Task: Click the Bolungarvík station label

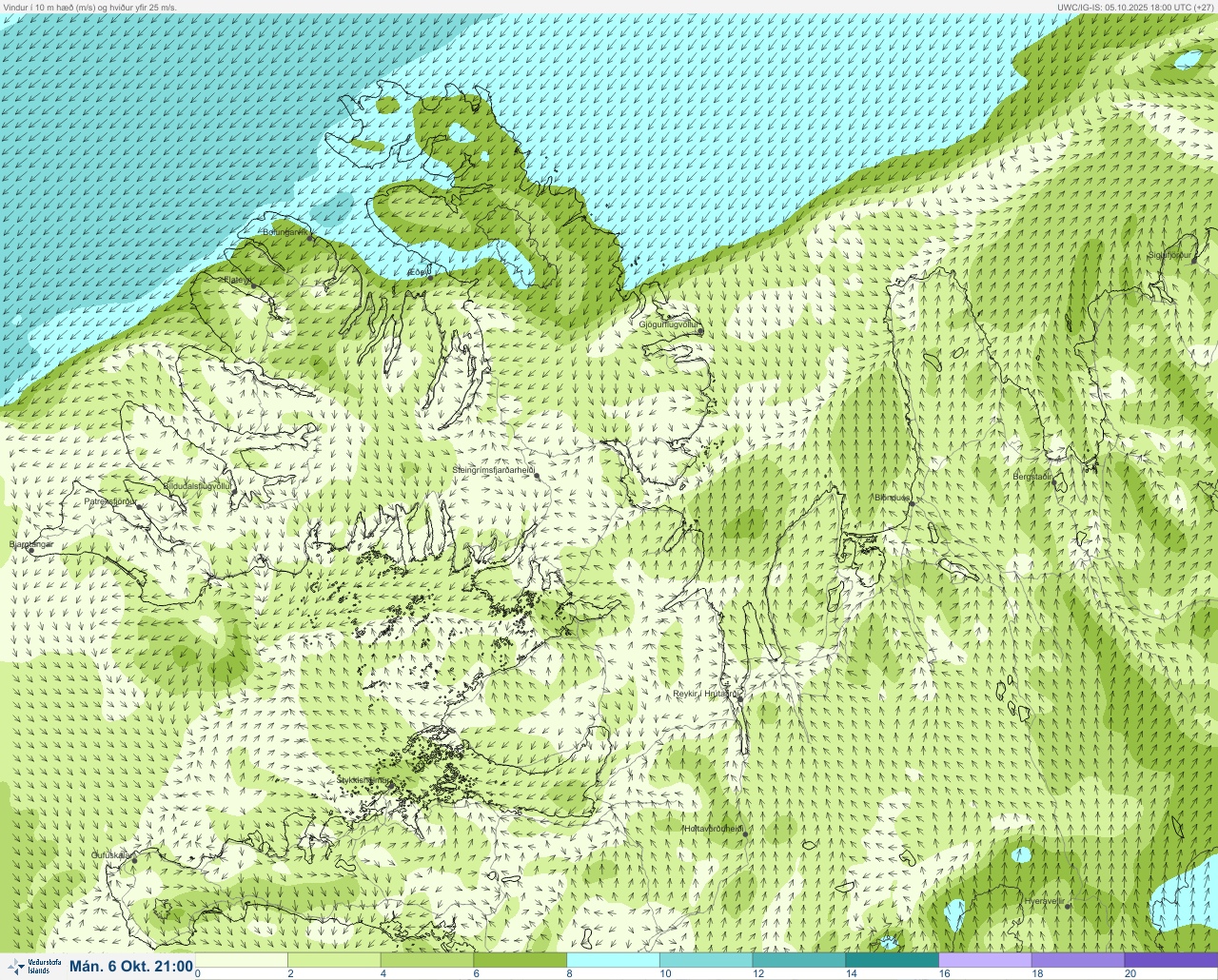Action: (x=285, y=231)
